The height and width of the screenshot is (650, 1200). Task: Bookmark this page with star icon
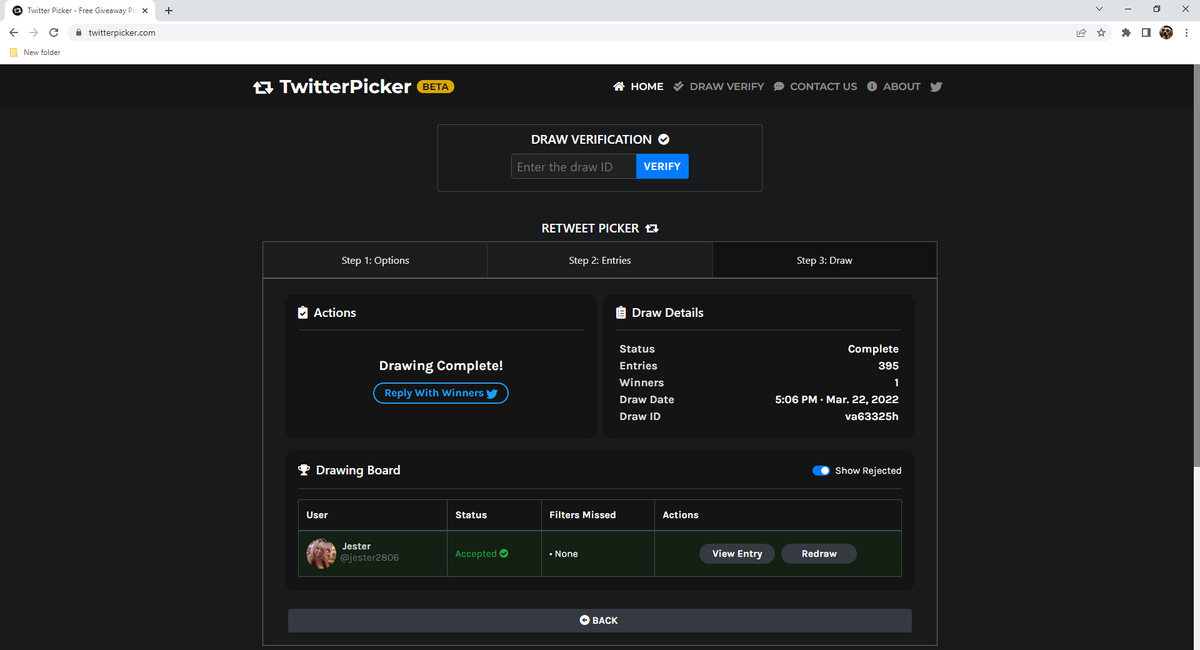pyautogui.click(x=1101, y=32)
